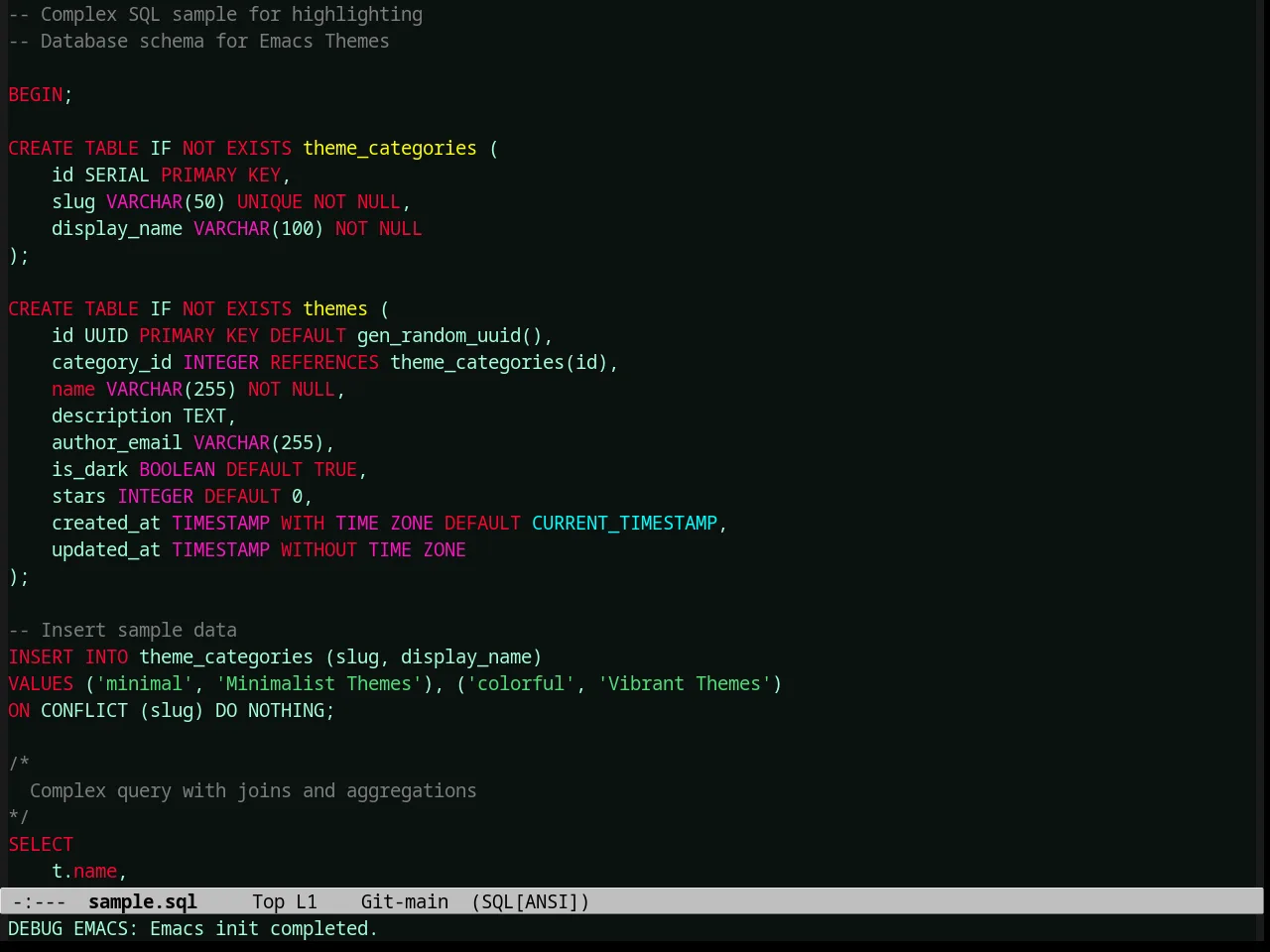Click updated_at column name
Viewport: 1270px width, 952px height.
[x=106, y=549]
